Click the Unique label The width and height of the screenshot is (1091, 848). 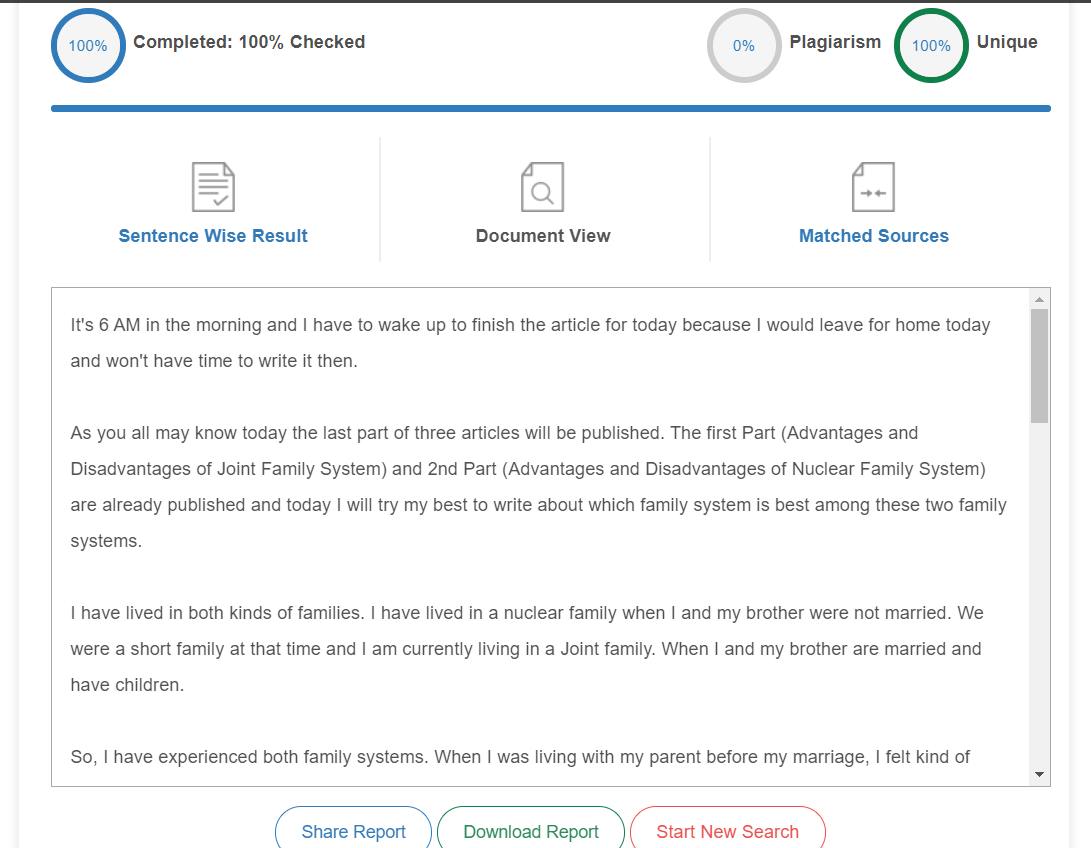pyautogui.click(x=1007, y=42)
